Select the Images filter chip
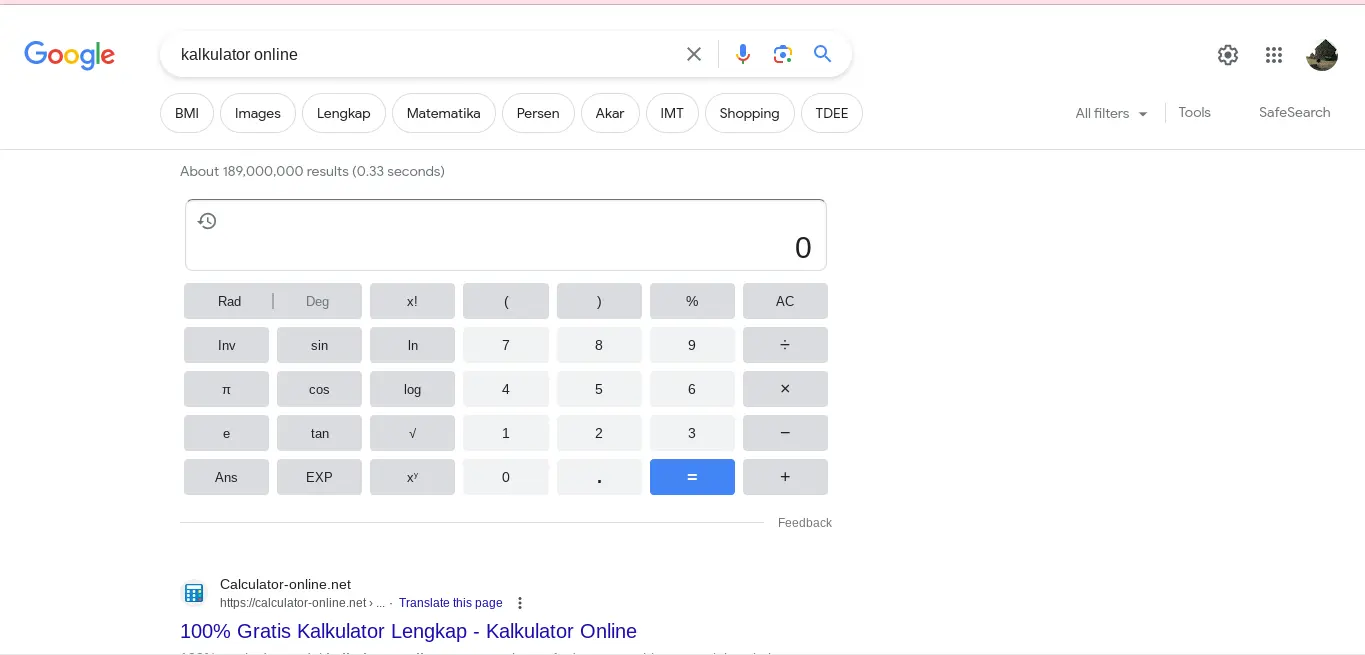Image resolution: width=1365 pixels, height=655 pixels. tap(257, 113)
